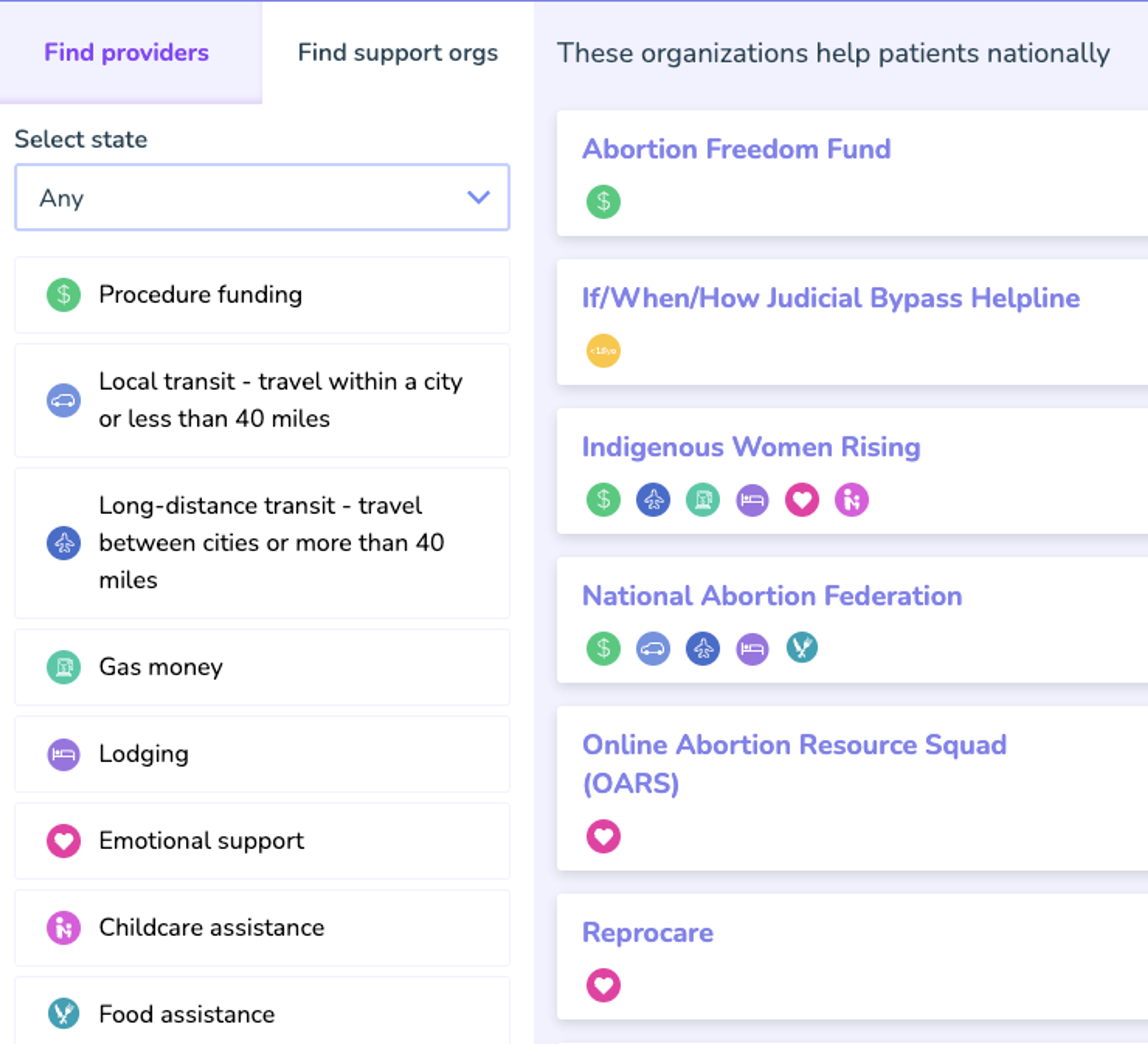Image resolution: width=1148 pixels, height=1044 pixels.
Task: Select the Procedure funding dollar icon
Action: coord(63,295)
